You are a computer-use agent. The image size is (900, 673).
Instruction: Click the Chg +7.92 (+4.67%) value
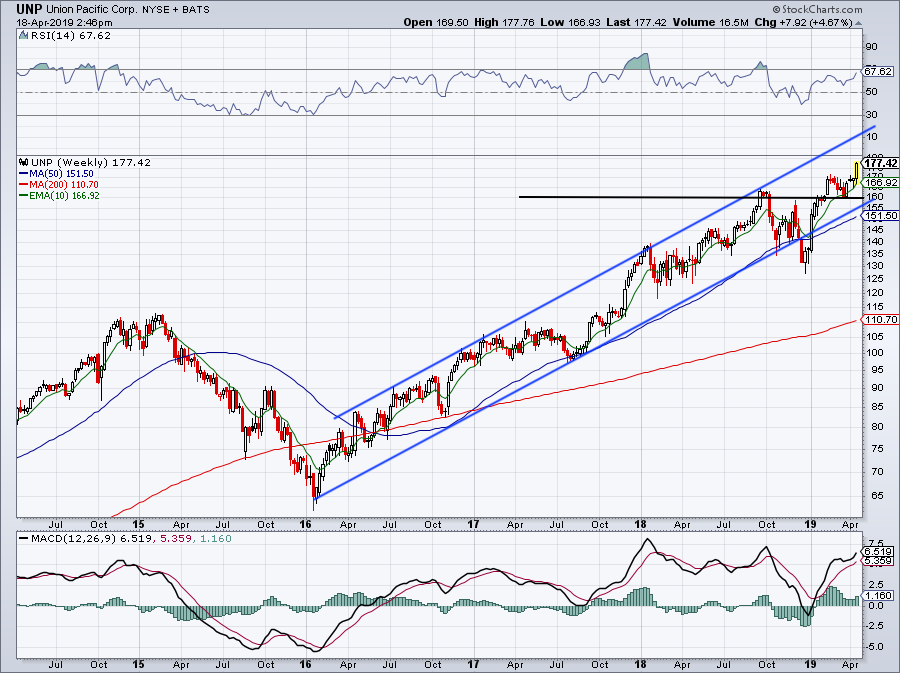pyautogui.click(x=803, y=22)
